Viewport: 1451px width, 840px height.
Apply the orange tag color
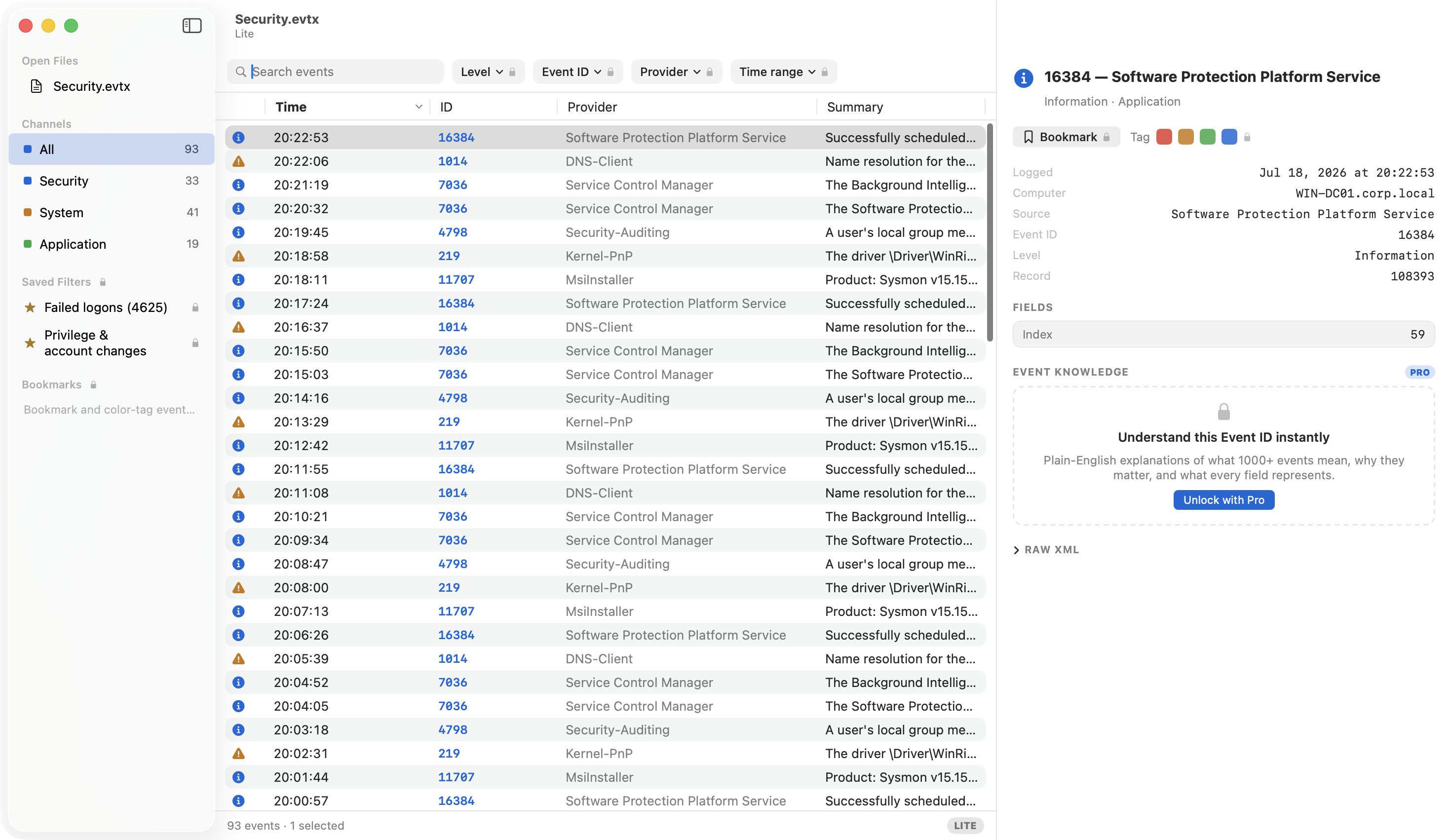[x=1185, y=137]
